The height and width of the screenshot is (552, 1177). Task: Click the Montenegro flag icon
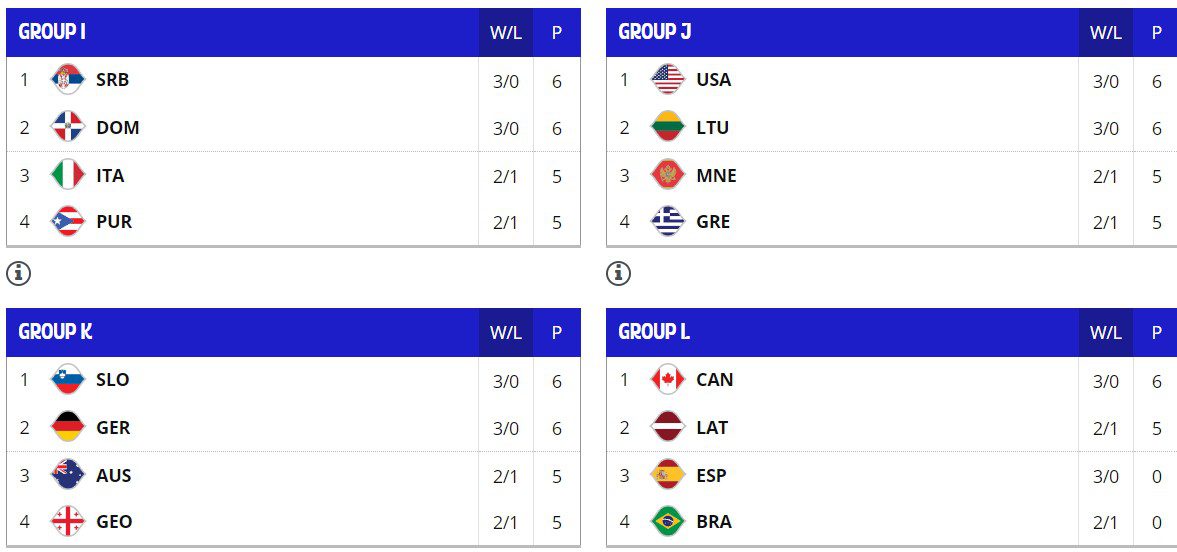coord(668,175)
